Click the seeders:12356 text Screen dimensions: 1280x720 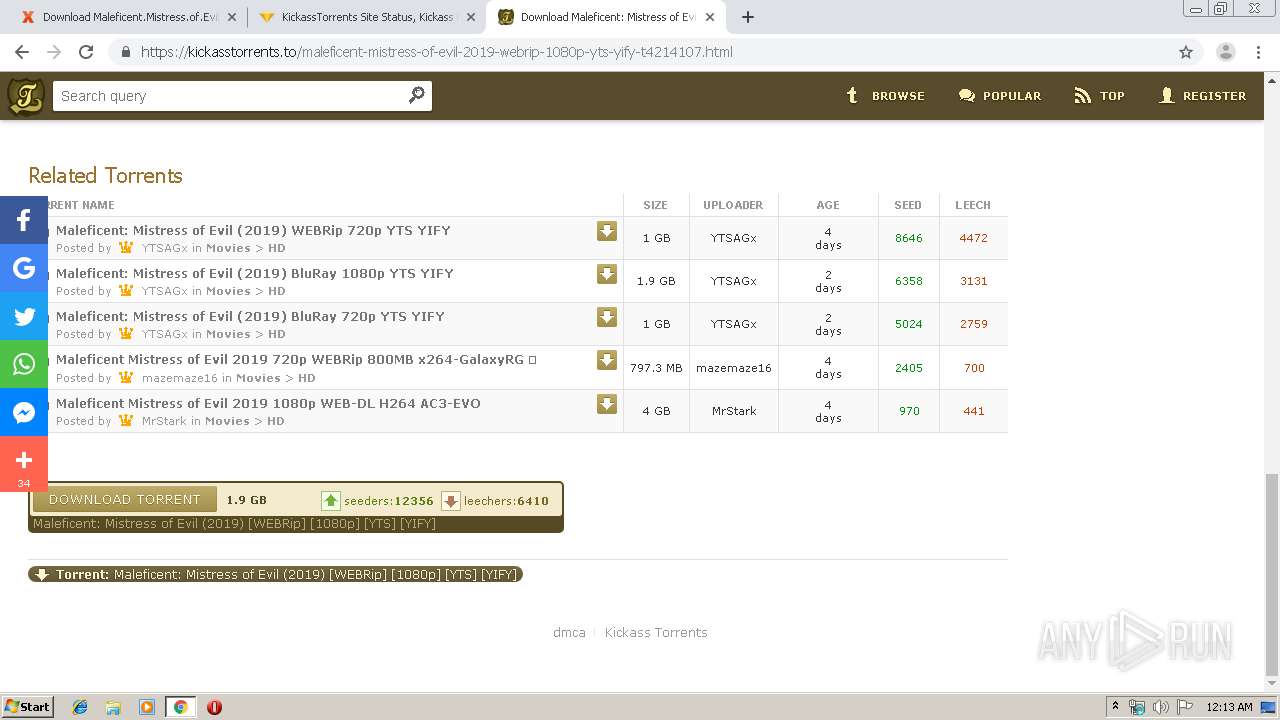pos(389,501)
